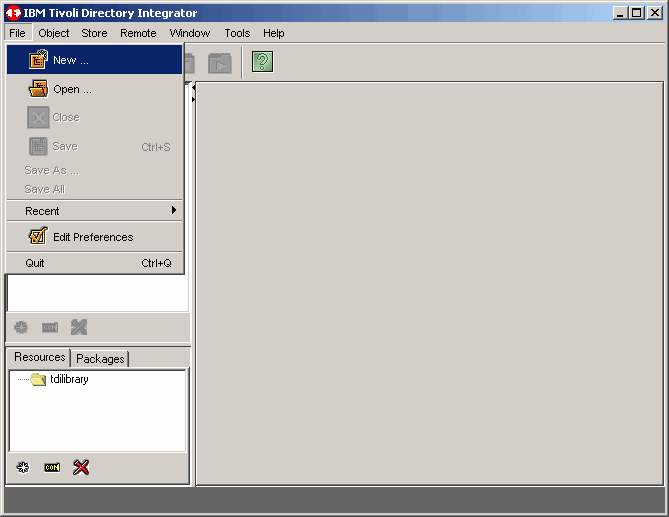This screenshot has width=669, height=517.
Task: Open the Tools menu
Action: pyautogui.click(x=237, y=33)
